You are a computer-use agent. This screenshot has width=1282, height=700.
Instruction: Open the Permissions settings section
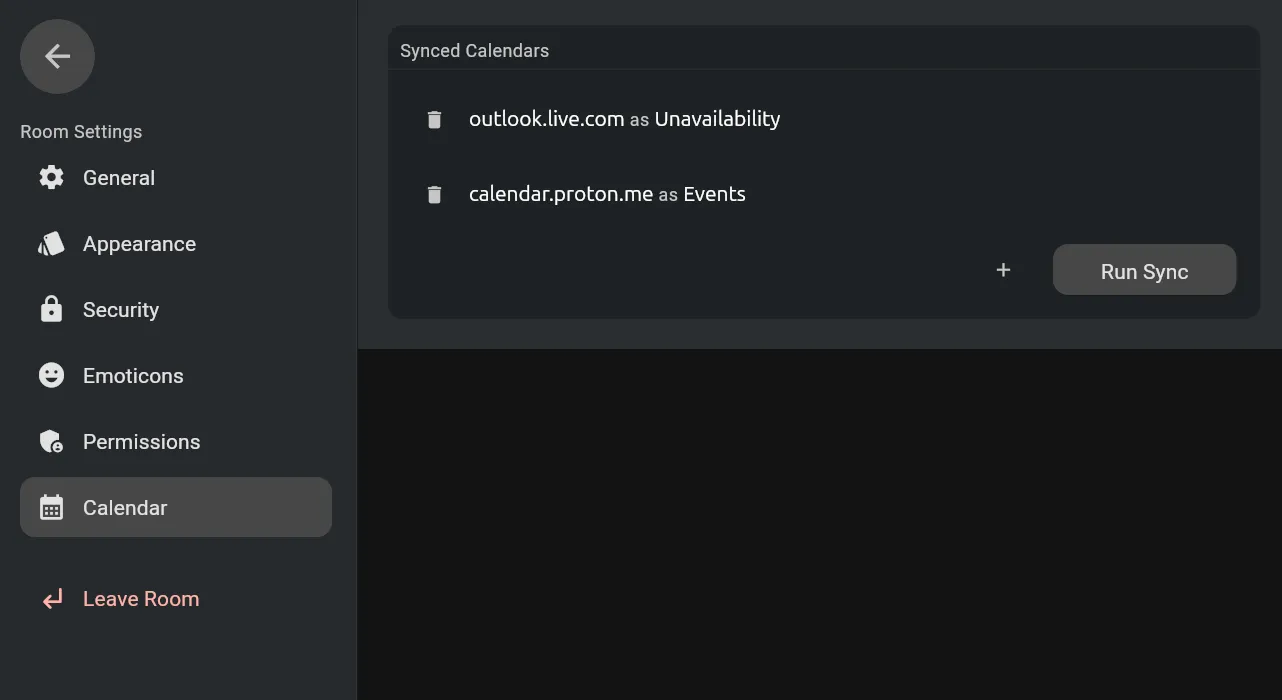coord(141,441)
